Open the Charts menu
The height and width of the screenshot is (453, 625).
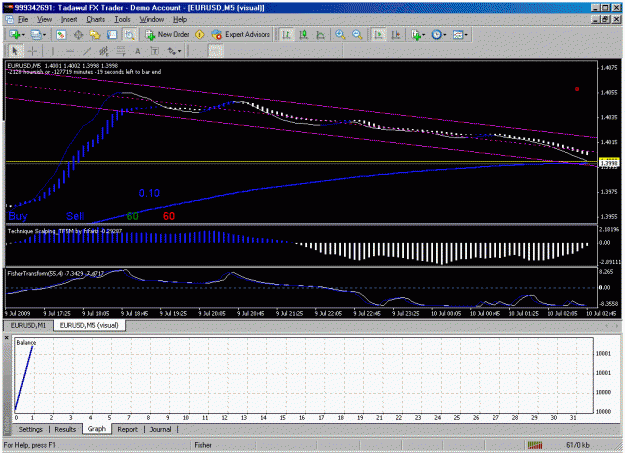point(96,20)
